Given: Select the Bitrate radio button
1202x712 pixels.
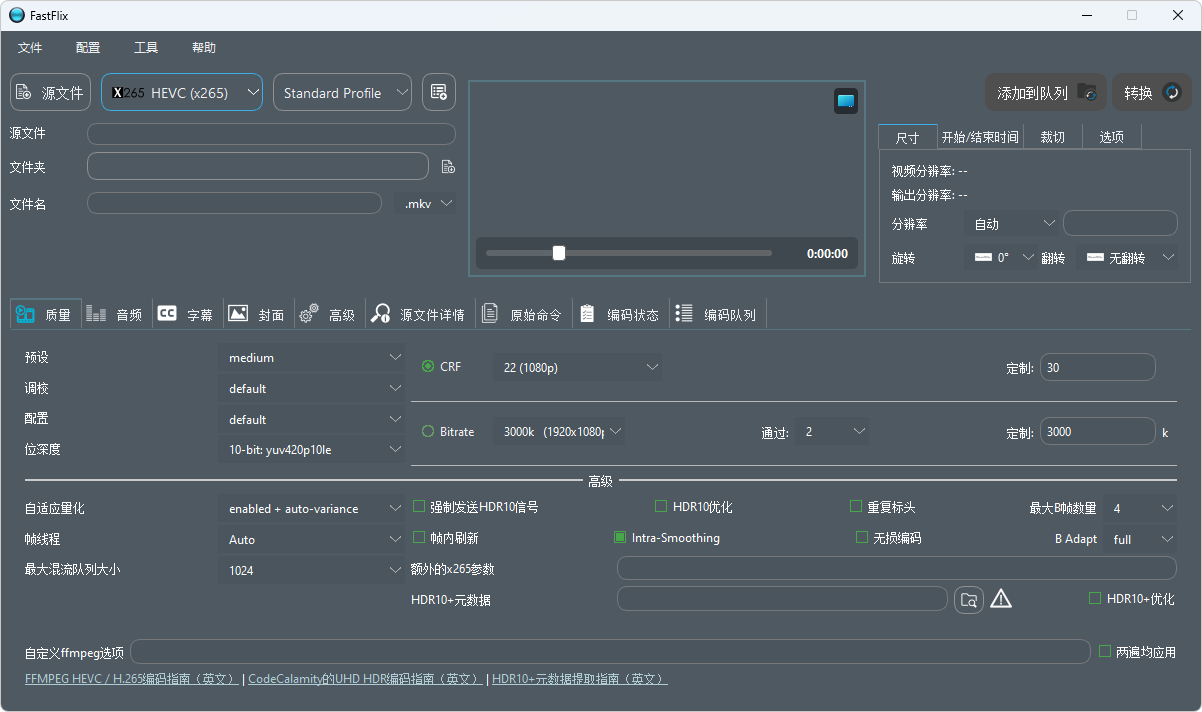Looking at the screenshot, I should coord(429,432).
